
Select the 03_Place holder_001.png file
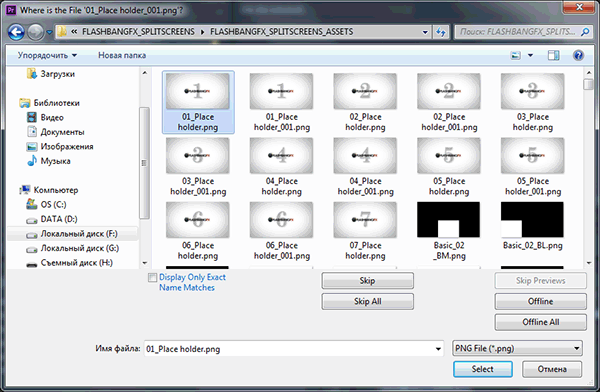(x=198, y=167)
